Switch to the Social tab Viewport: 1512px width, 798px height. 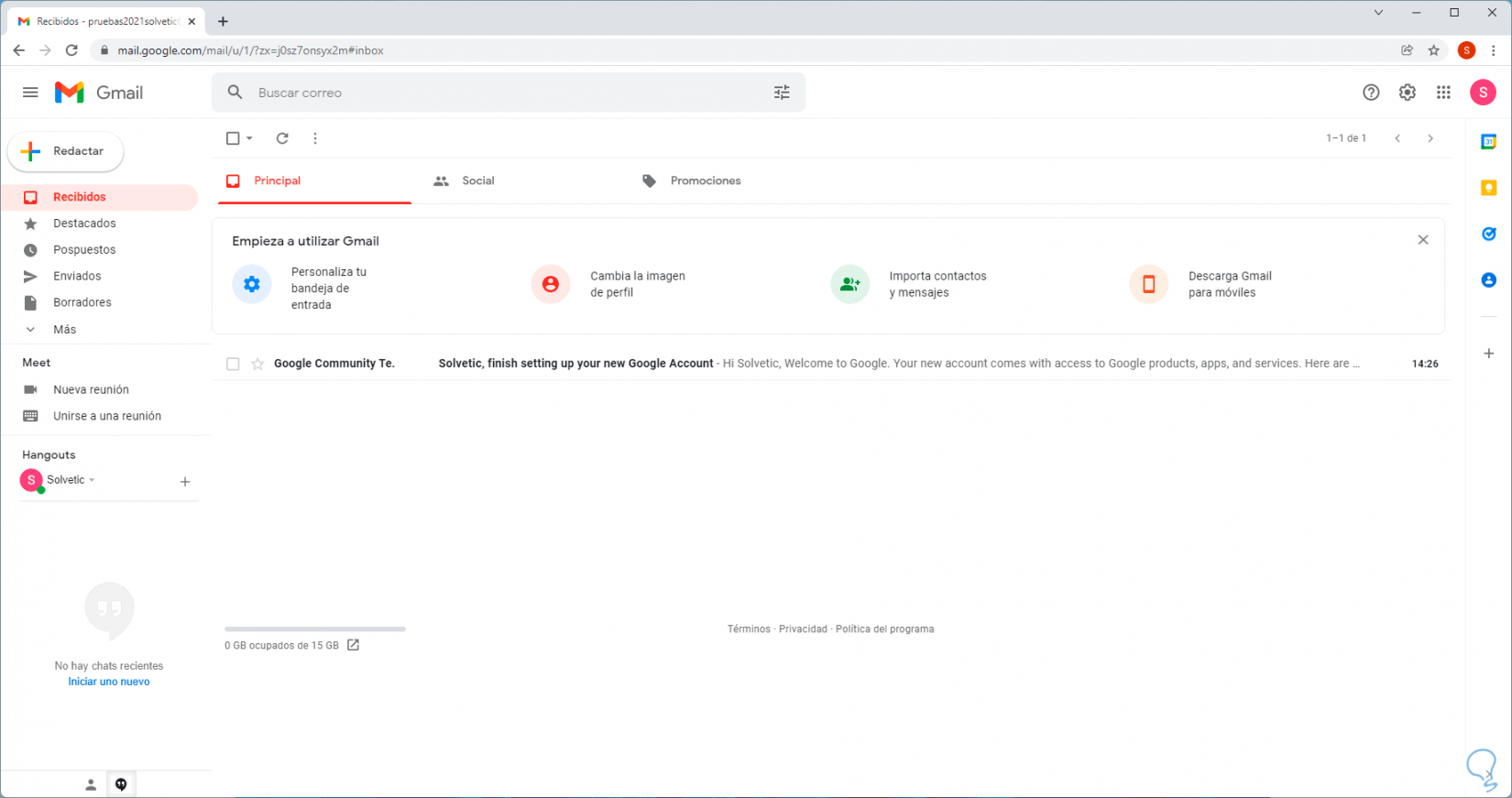coord(477,181)
